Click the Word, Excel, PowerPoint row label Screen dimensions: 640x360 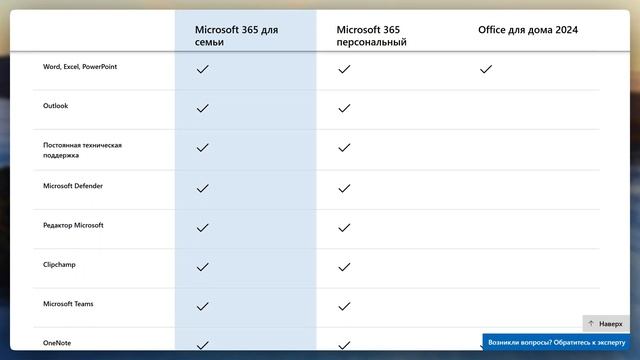pyautogui.click(x=80, y=67)
